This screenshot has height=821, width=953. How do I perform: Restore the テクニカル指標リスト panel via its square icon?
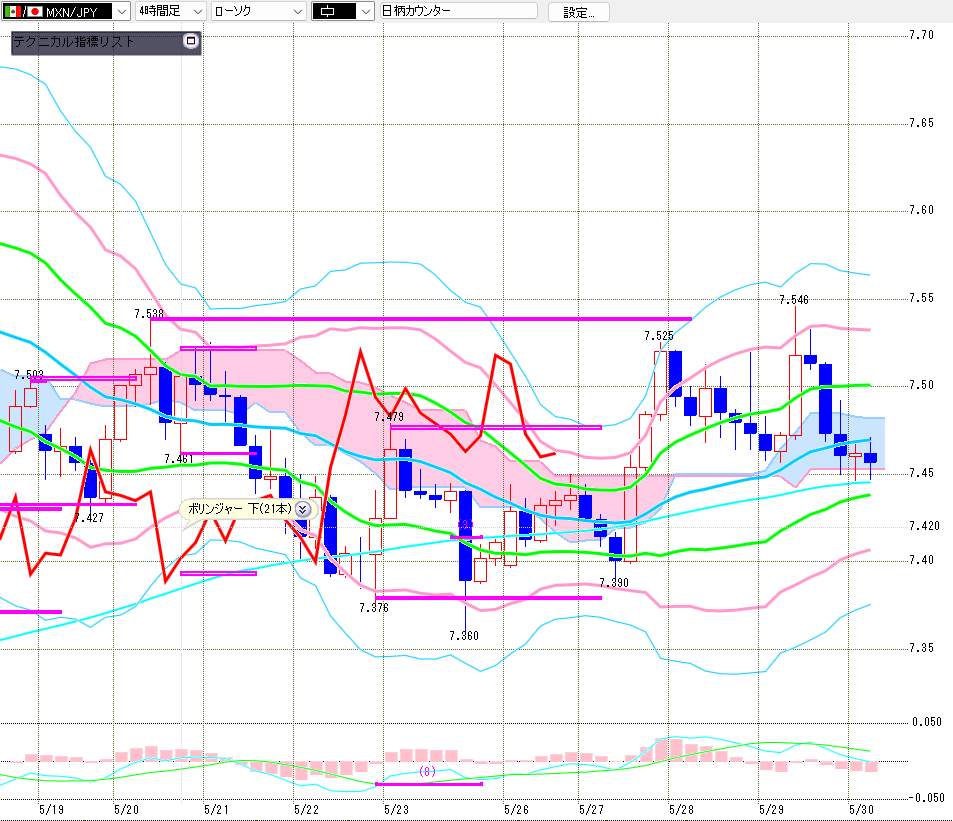[191, 41]
